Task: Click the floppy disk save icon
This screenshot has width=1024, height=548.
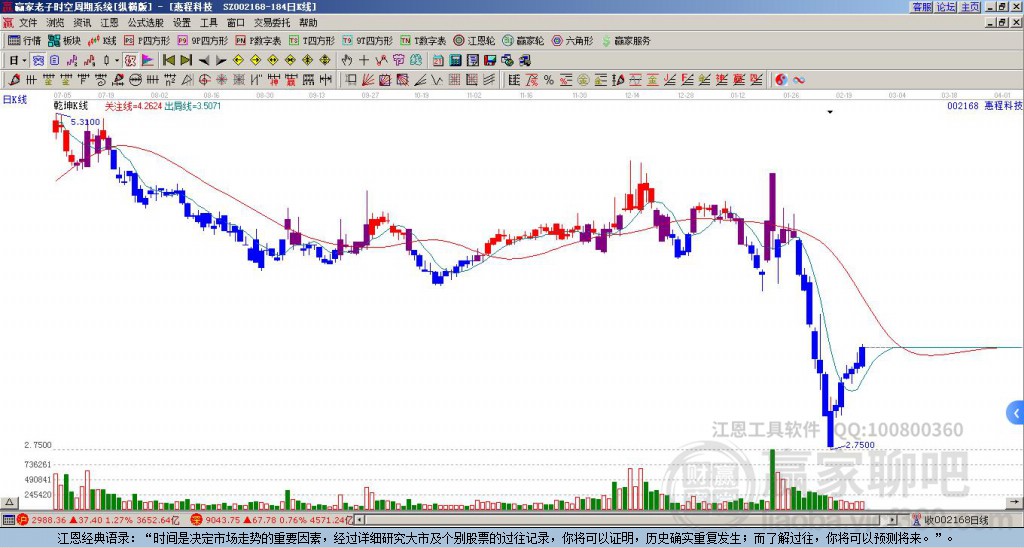Action: (490, 61)
